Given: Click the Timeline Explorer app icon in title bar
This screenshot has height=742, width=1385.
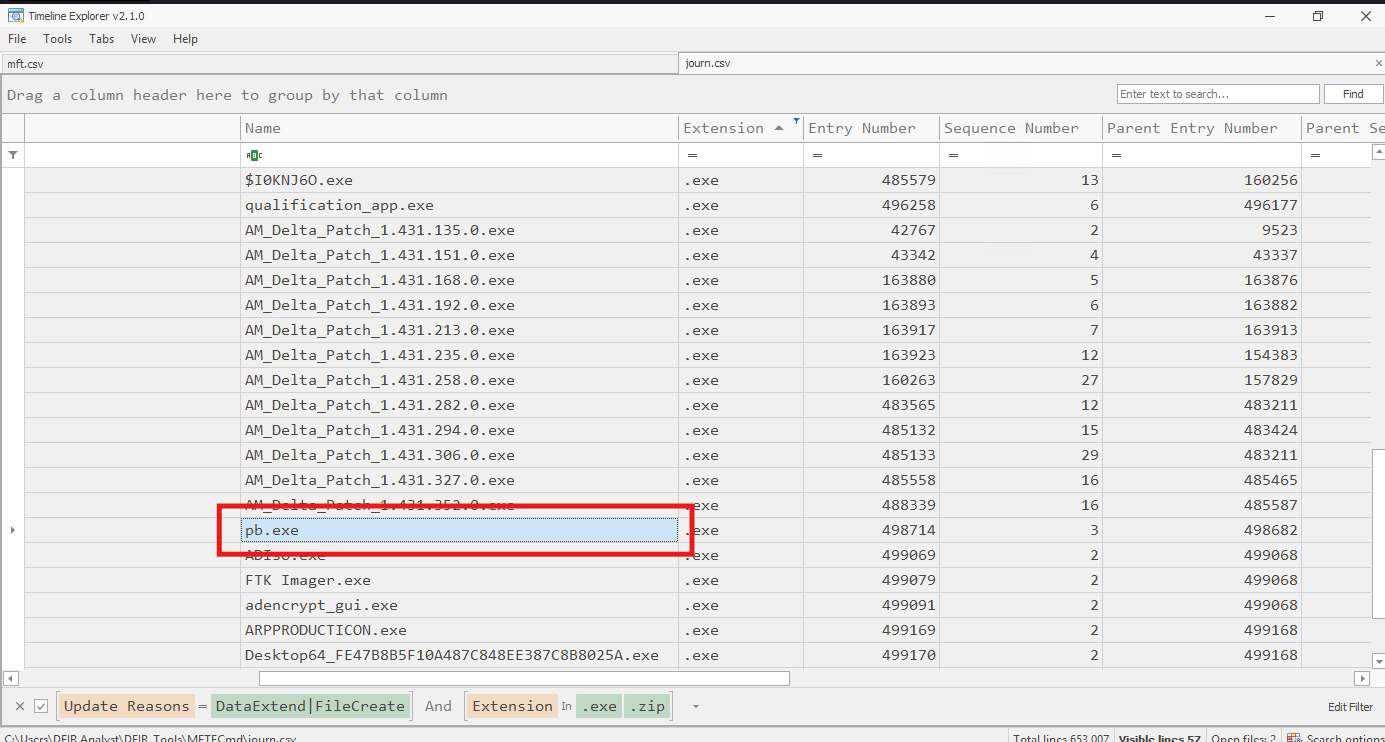Looking at the screenshot, I should coord(15,15).
